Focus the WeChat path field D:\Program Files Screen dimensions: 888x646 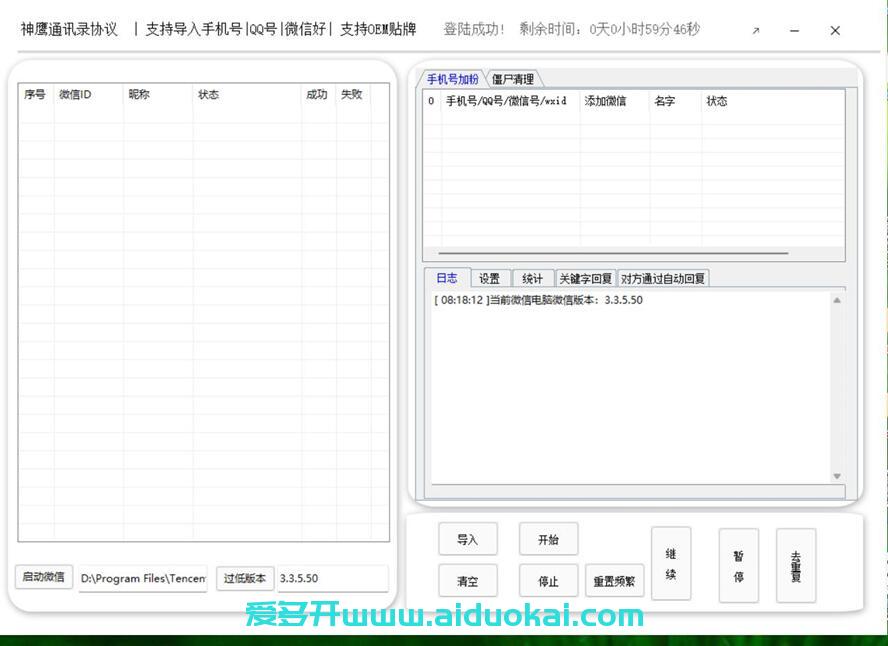[143, 578]
